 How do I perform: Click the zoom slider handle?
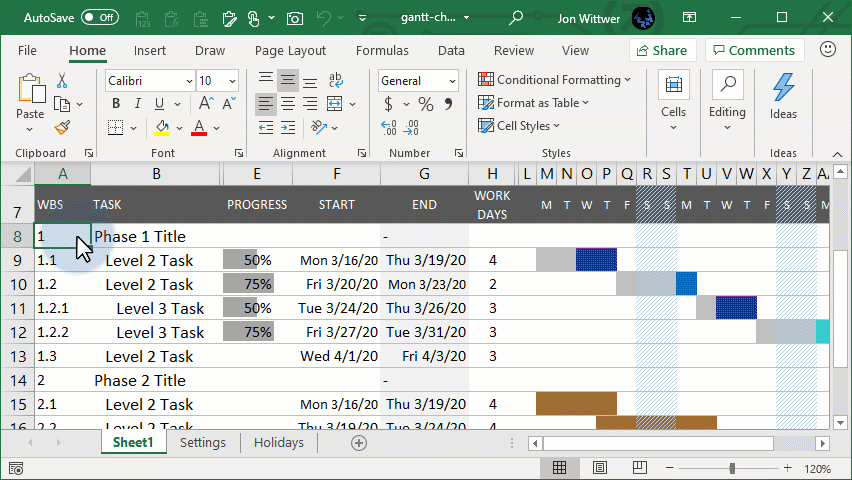(732, 468)
